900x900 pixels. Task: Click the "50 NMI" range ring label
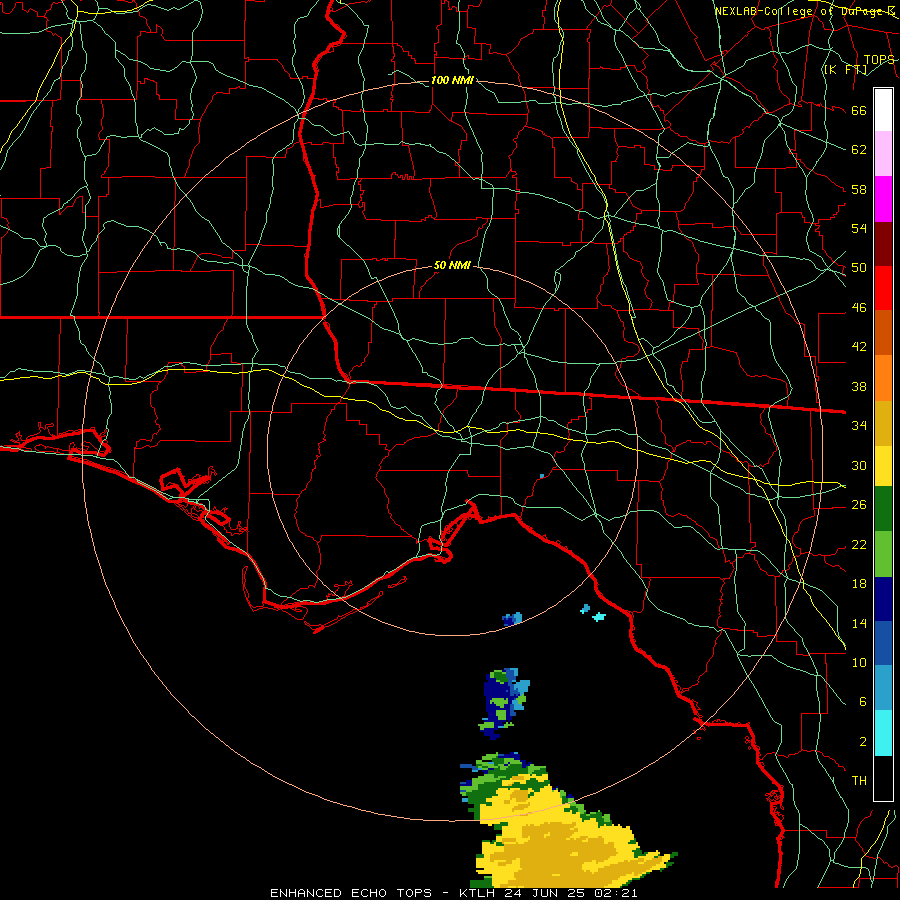click(x=452, y=265)
